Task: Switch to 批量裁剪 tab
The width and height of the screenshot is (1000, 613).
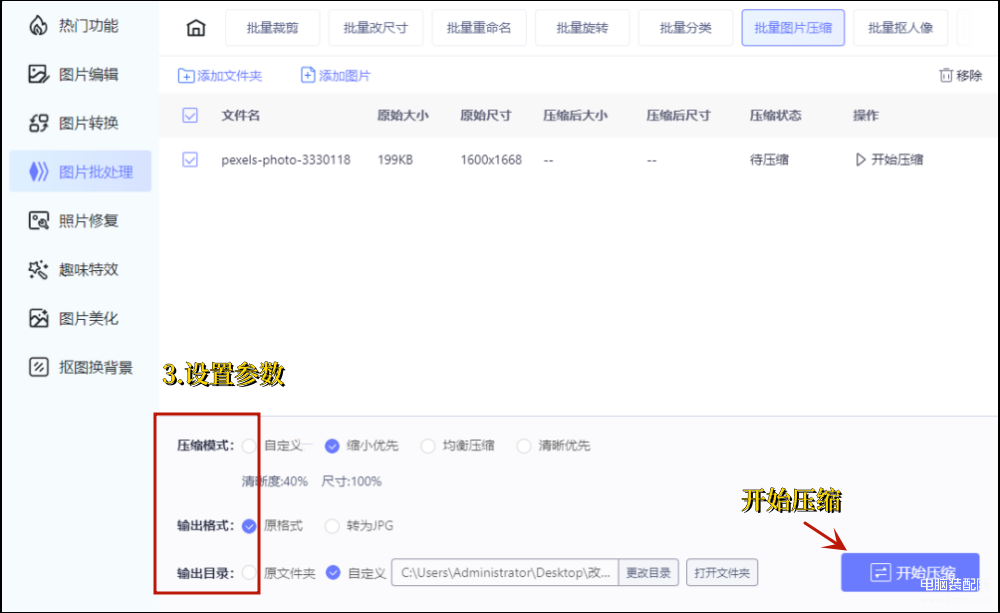Action: point(272,28)
